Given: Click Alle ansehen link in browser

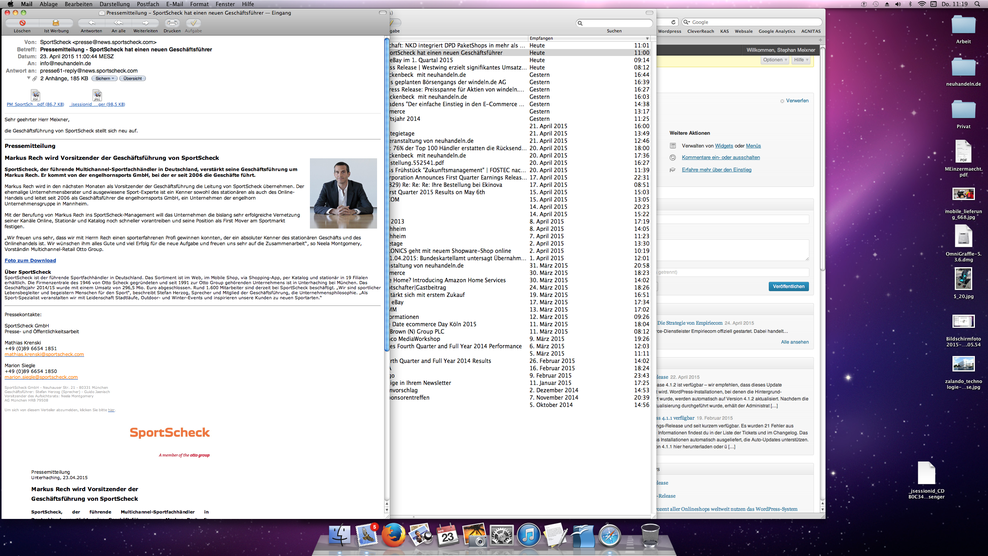Looking at the screenshot, I should coord(795,342).
